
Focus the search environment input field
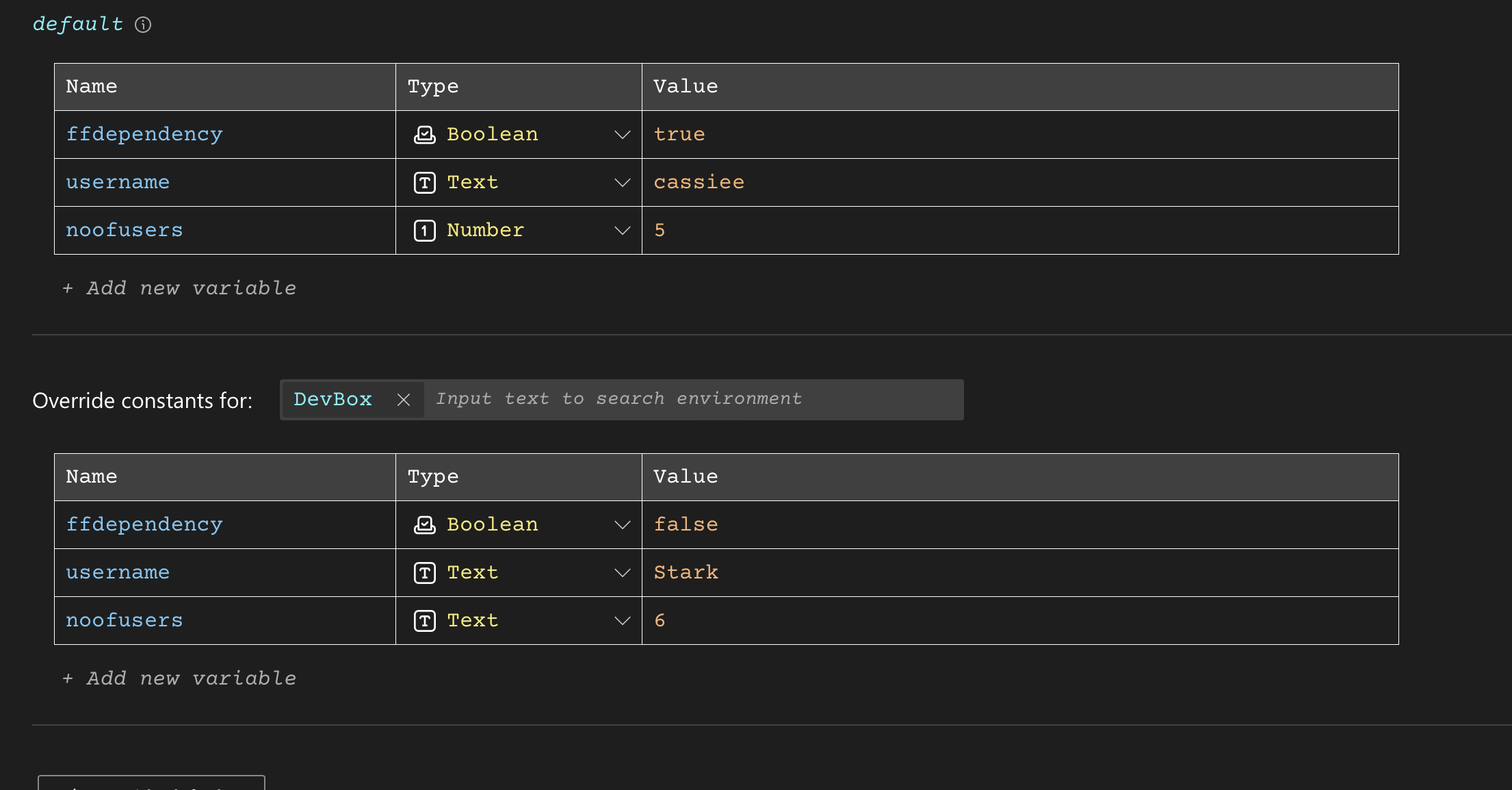[691, 399]
